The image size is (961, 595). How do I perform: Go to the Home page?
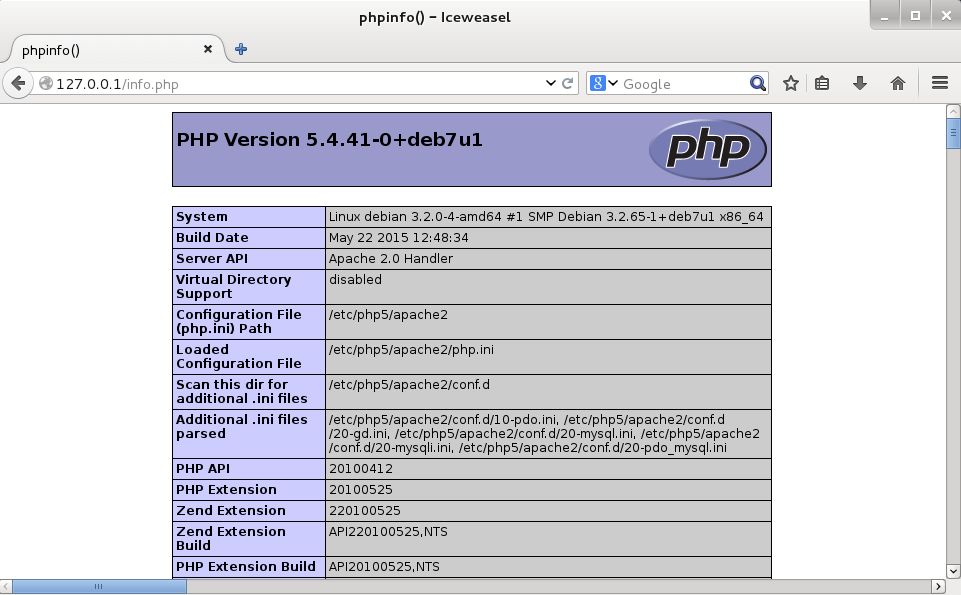897,84
